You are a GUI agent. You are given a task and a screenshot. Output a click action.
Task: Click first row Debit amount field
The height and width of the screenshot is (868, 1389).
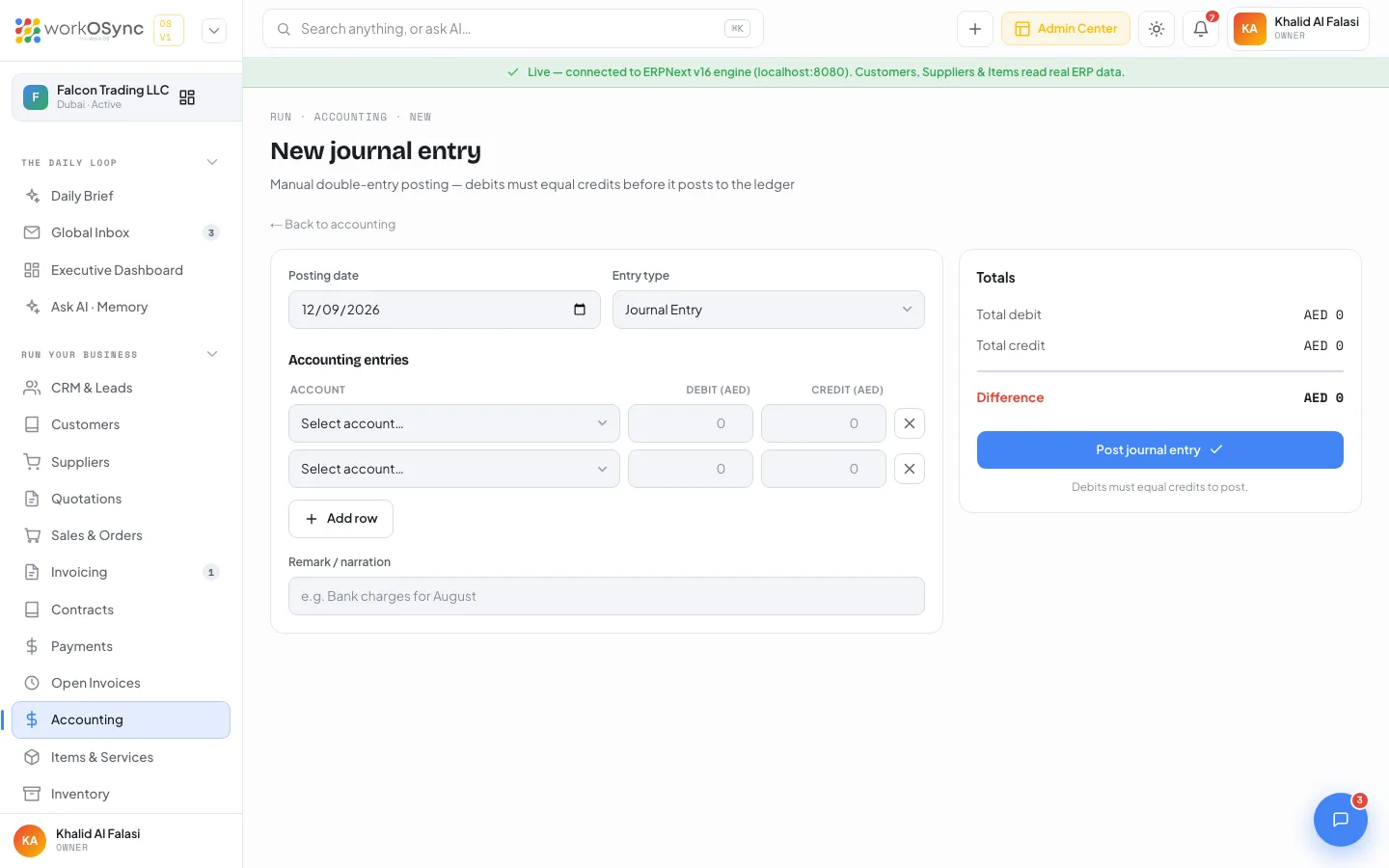(691, 423)
